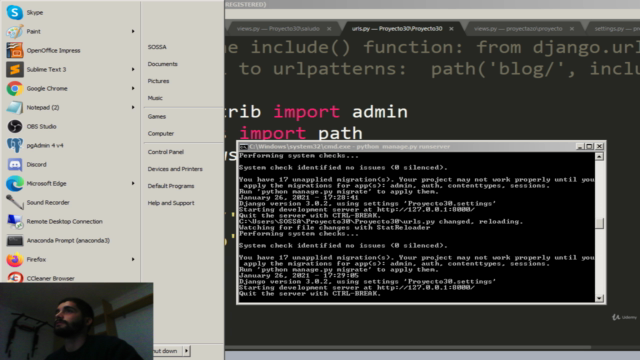Select urls.py Proyecto30\Proyecto30 tab
640x360 pixels.
tap(397, 29)
